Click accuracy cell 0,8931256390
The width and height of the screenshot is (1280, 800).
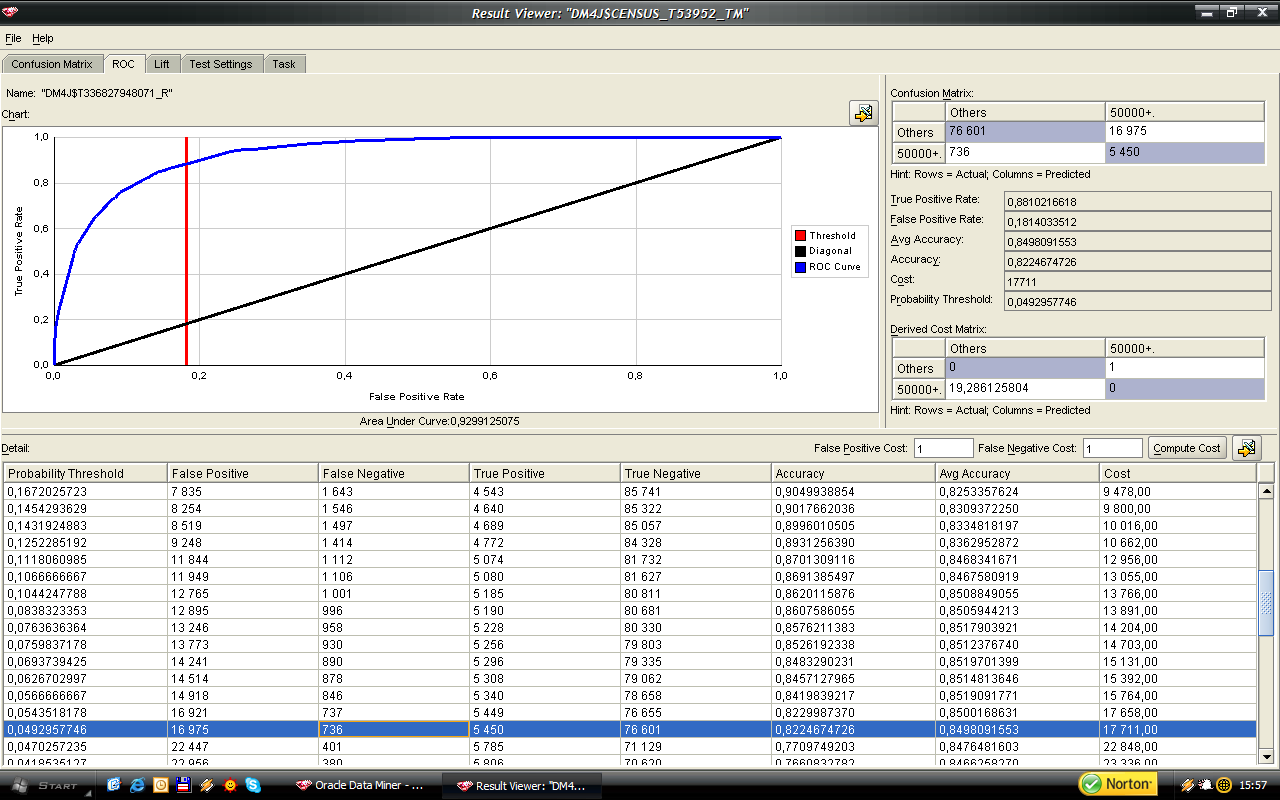coord(853,542)
